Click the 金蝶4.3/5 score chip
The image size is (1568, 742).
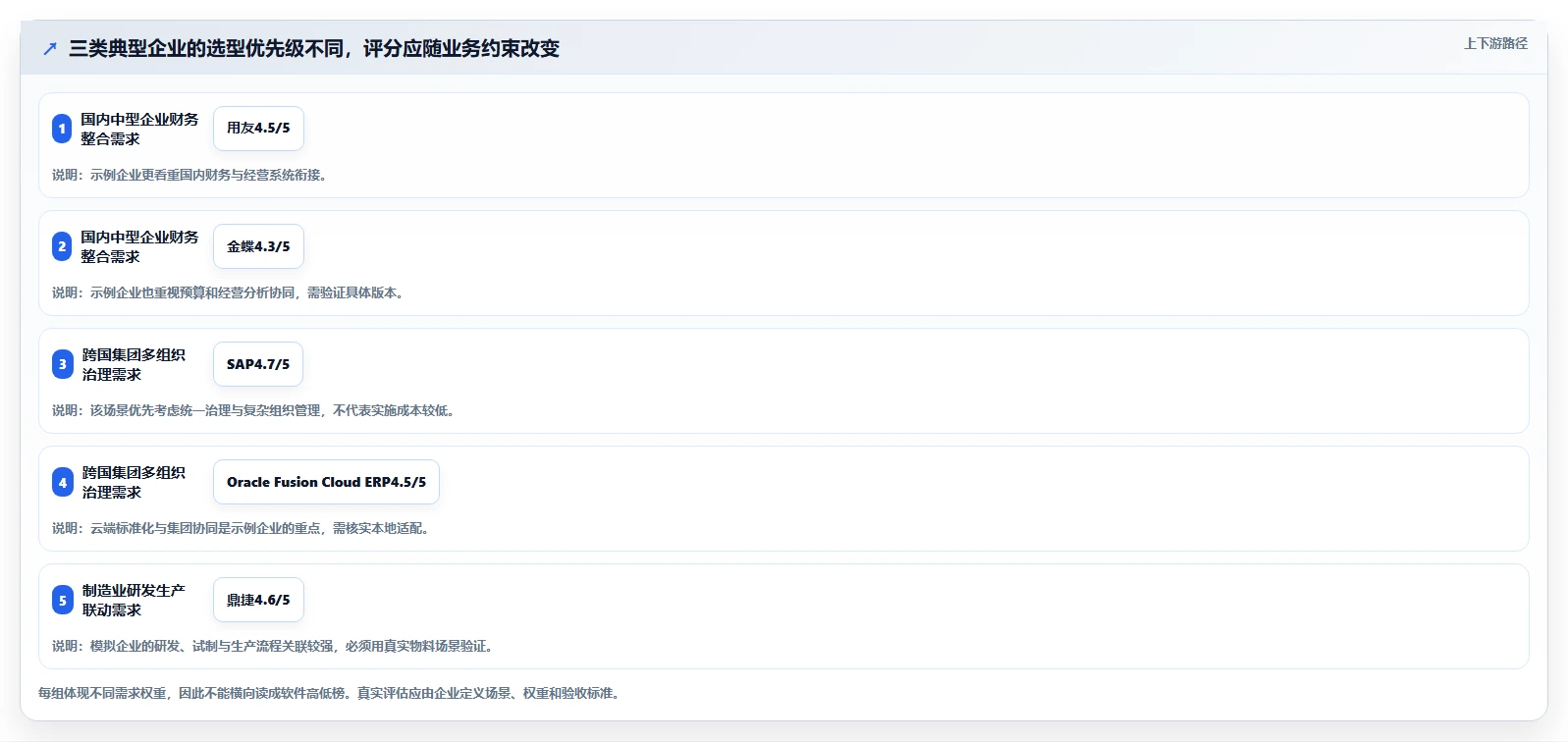click(258, 246)
